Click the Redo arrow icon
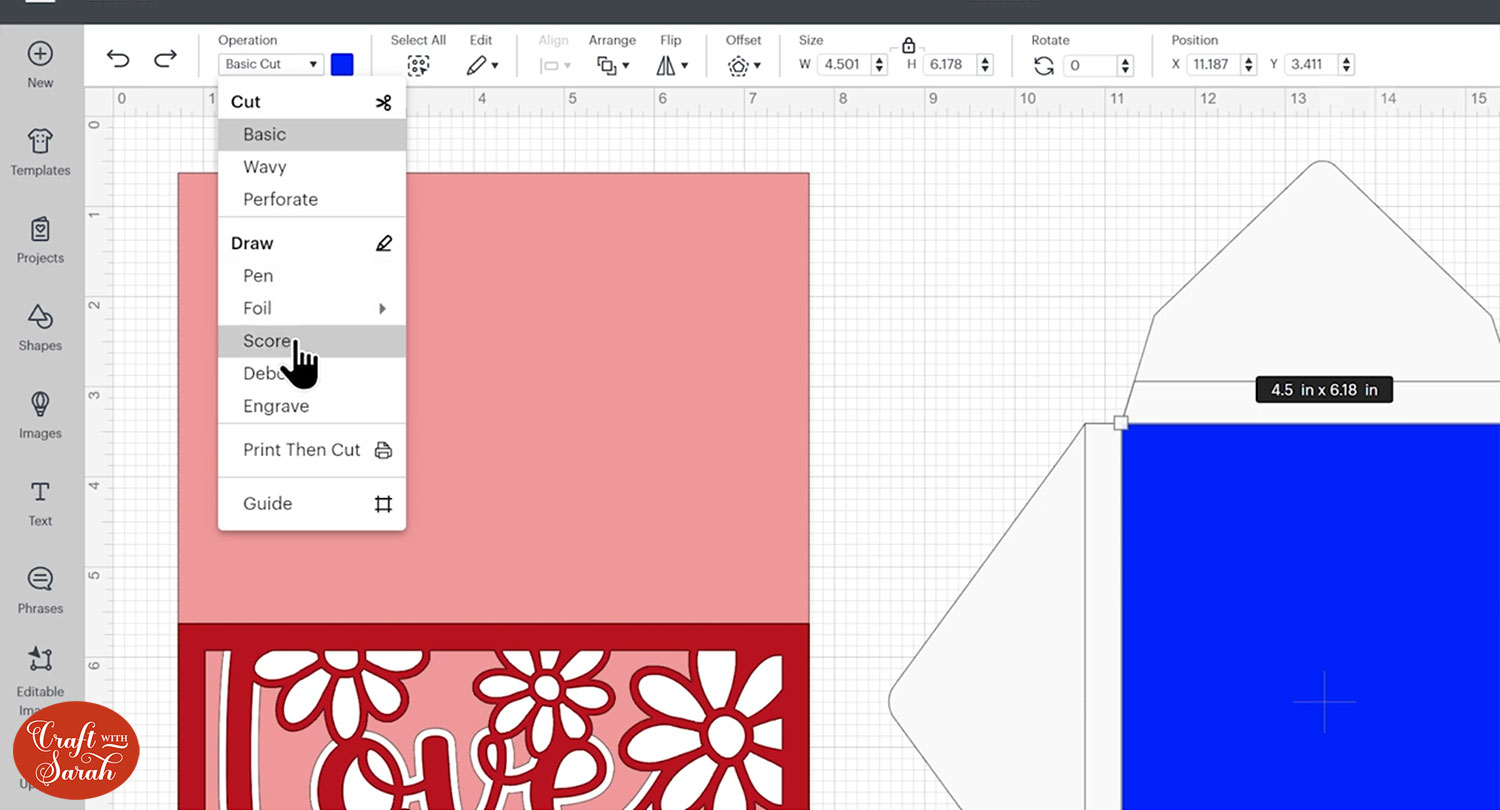The height and width of the screenshot is (810, 1500). click(165, 59)
